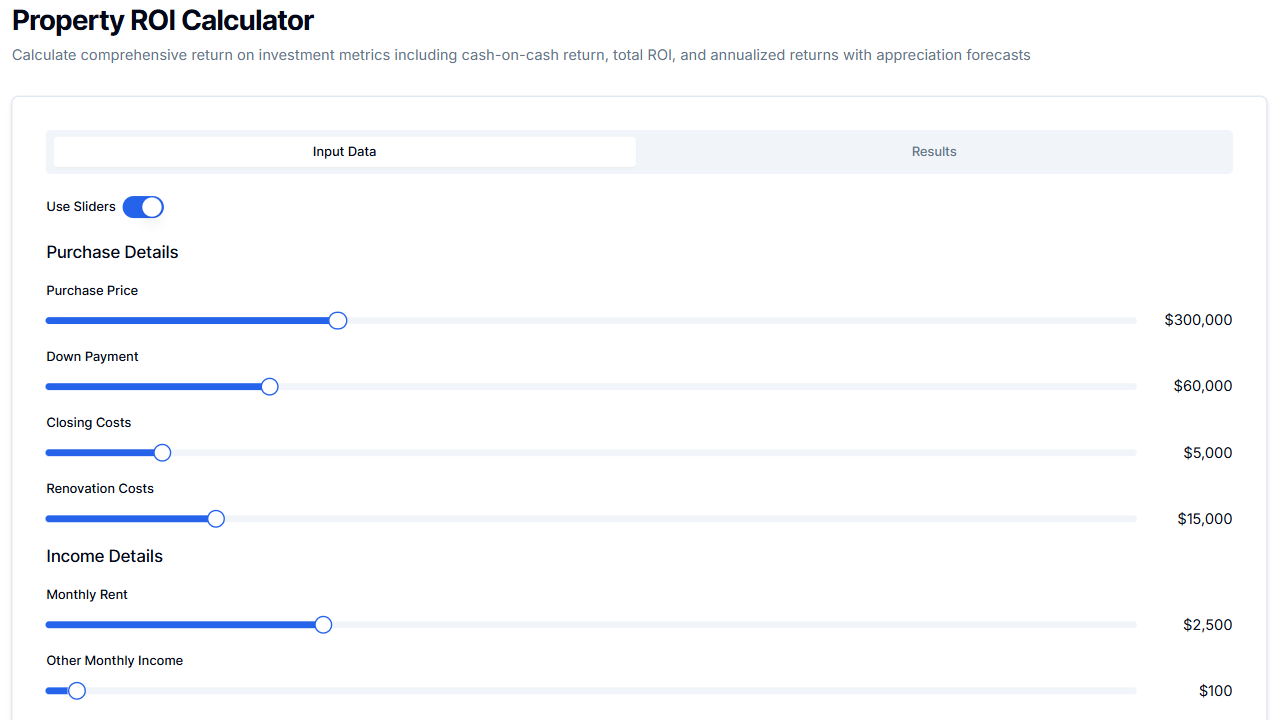
Task: Click the Monthly Rent field label
Action: point(87,595)
